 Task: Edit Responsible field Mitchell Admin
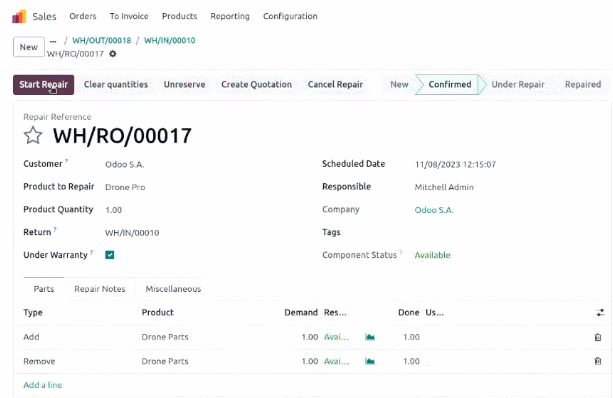(444, 187)
